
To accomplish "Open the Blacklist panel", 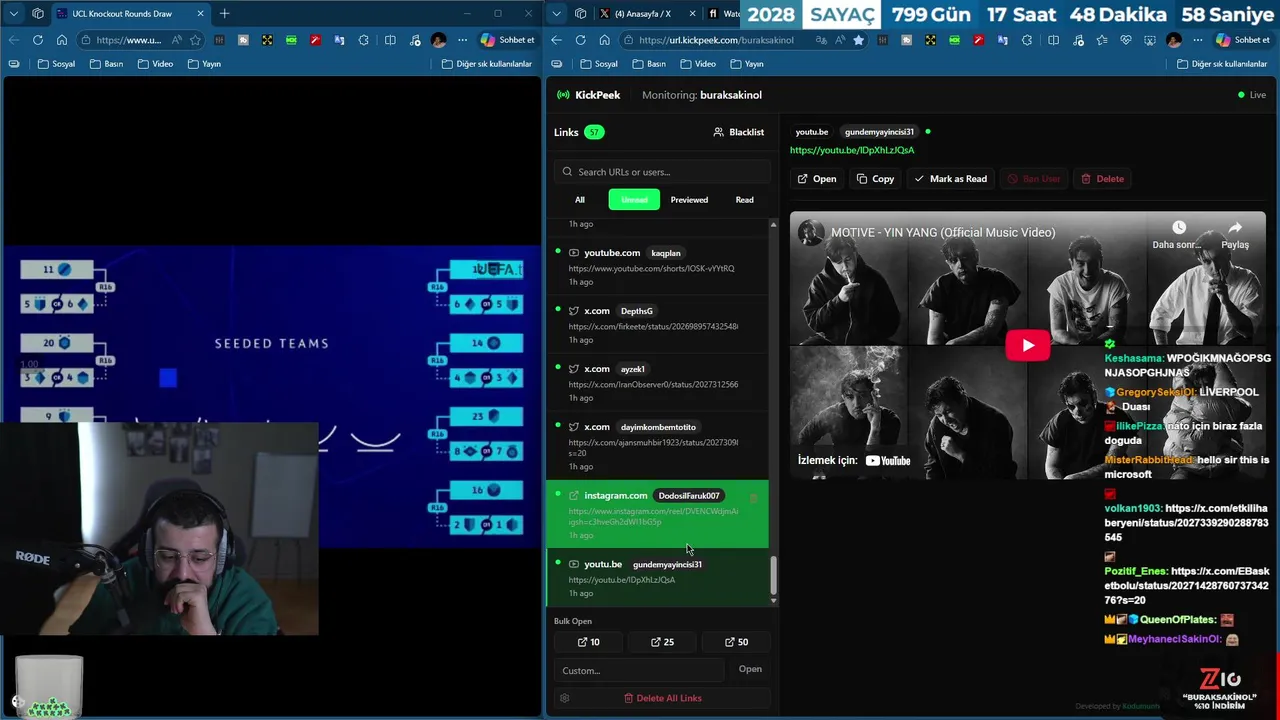I will coord(738,132).
